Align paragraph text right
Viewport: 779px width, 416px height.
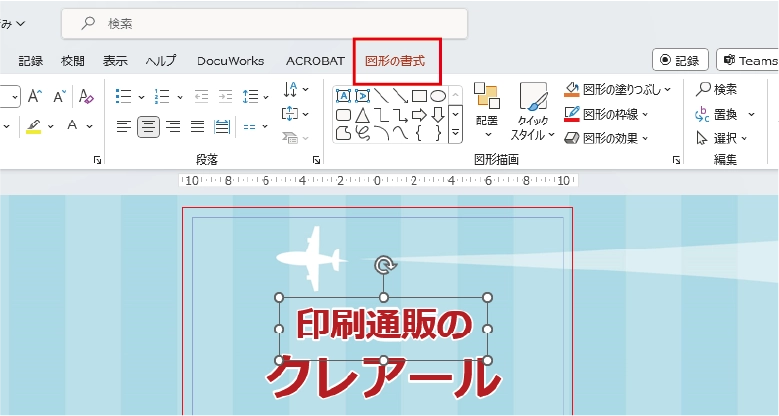click(x=173, y=127)
